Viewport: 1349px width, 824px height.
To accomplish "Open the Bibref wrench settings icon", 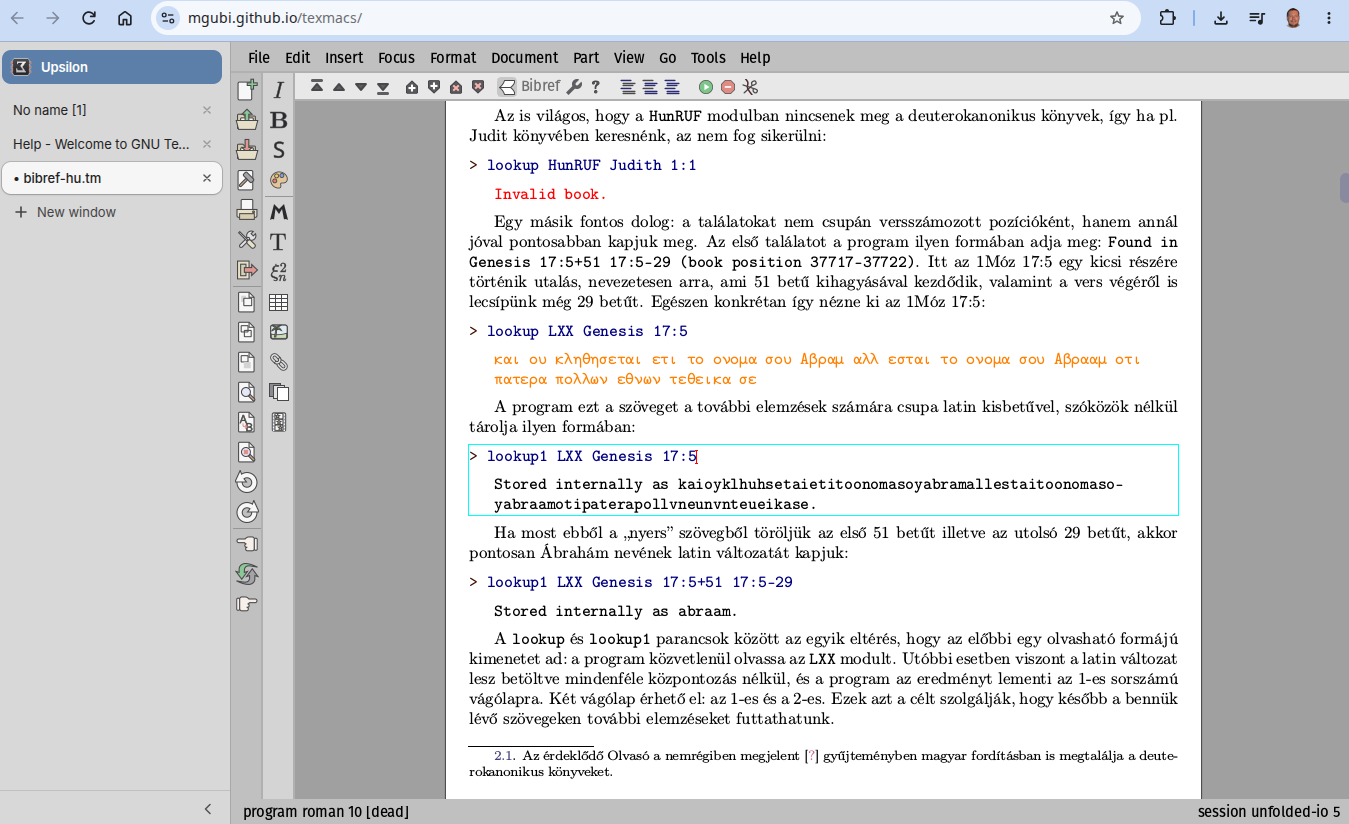I will pos(574,87).
